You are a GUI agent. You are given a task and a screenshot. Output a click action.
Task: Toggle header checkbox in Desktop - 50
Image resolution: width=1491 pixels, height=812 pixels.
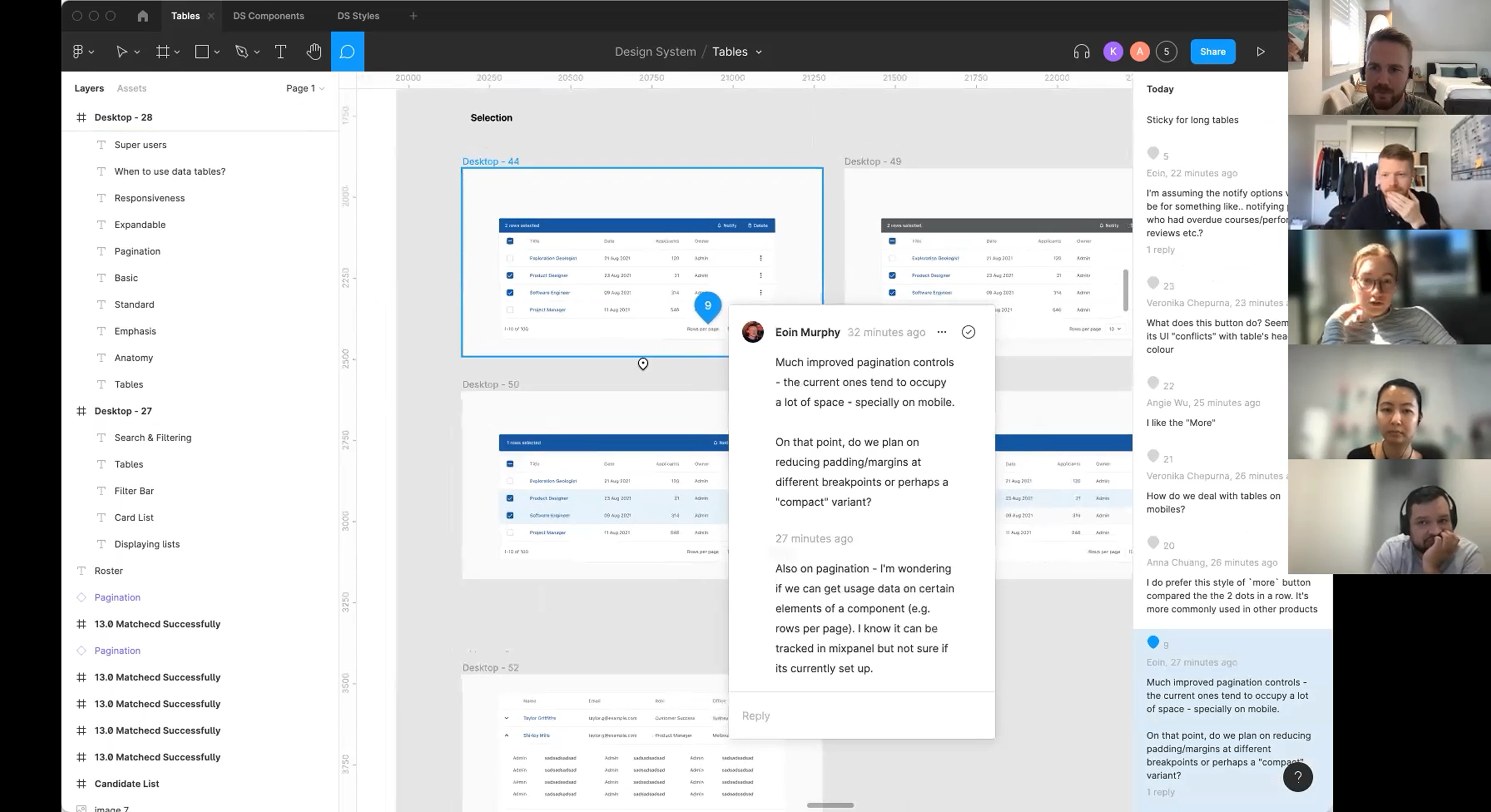point(510,463)
